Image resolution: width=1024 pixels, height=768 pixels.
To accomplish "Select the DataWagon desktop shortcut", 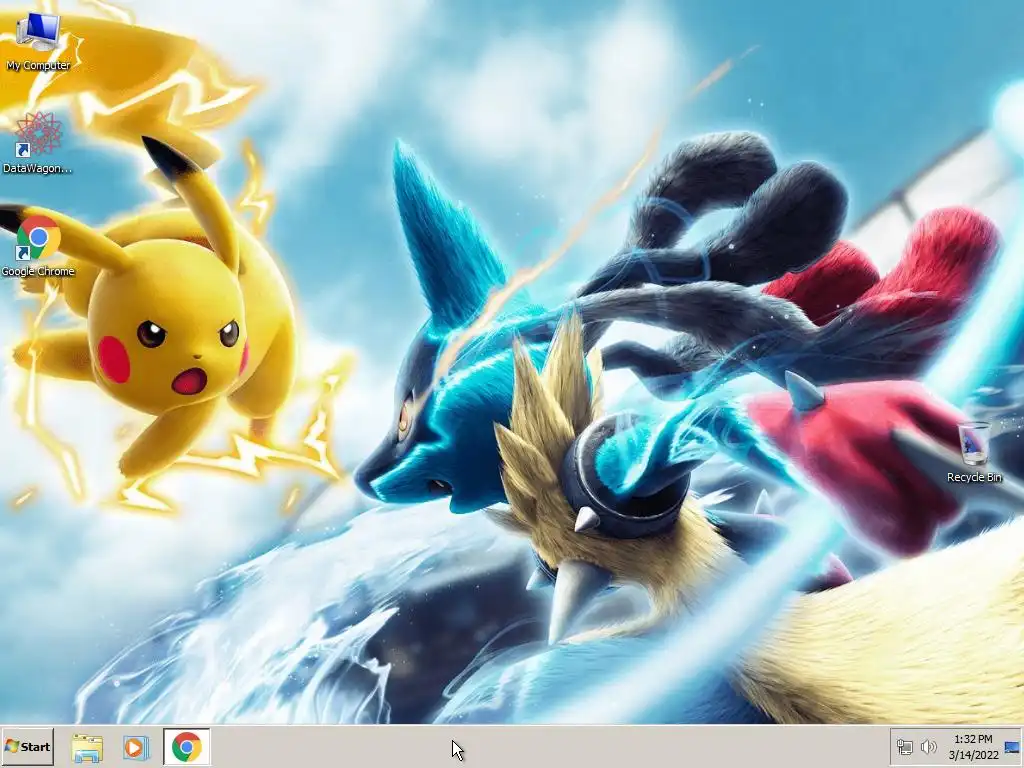I will [x=38, y=143].
